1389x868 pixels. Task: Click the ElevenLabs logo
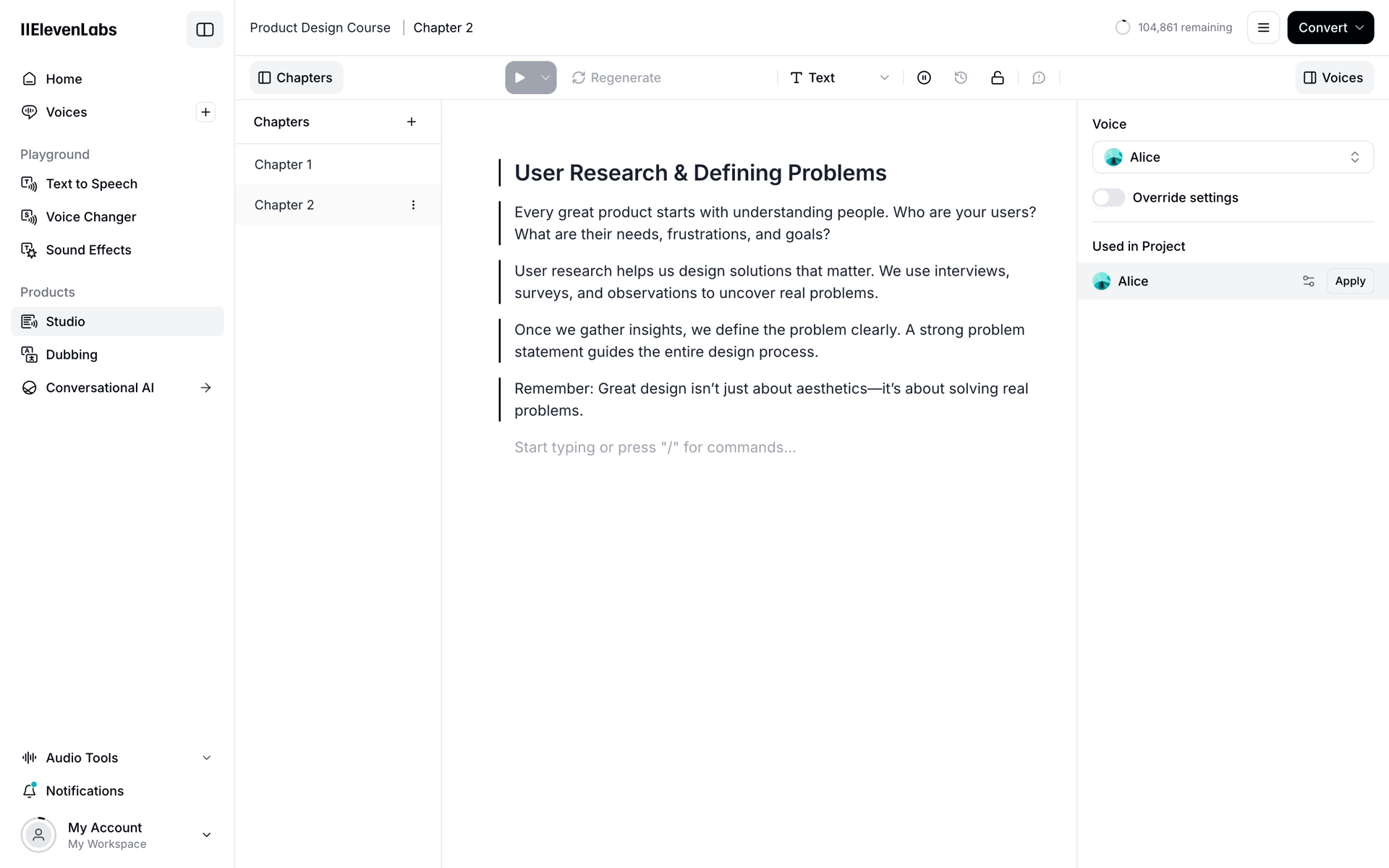(69, 30)
